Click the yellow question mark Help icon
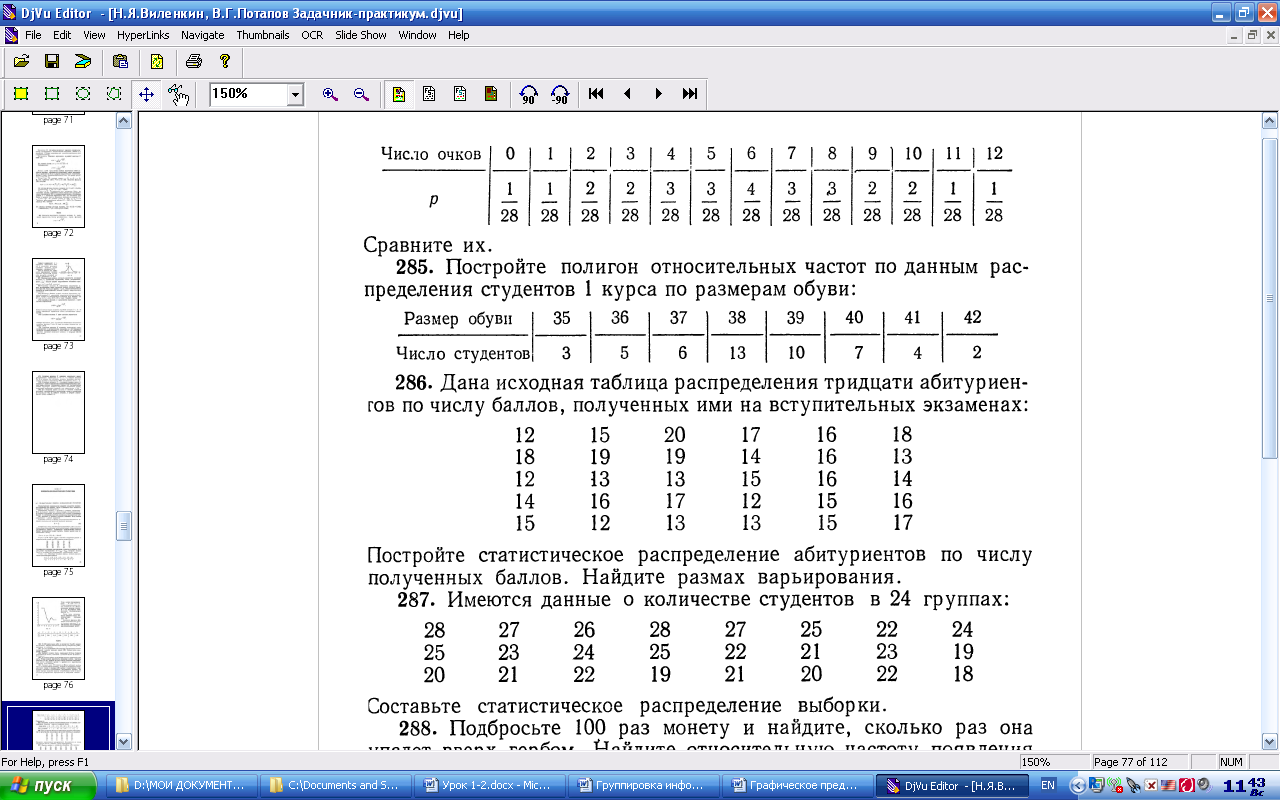The image size is (1280, 800). [225, 61]
